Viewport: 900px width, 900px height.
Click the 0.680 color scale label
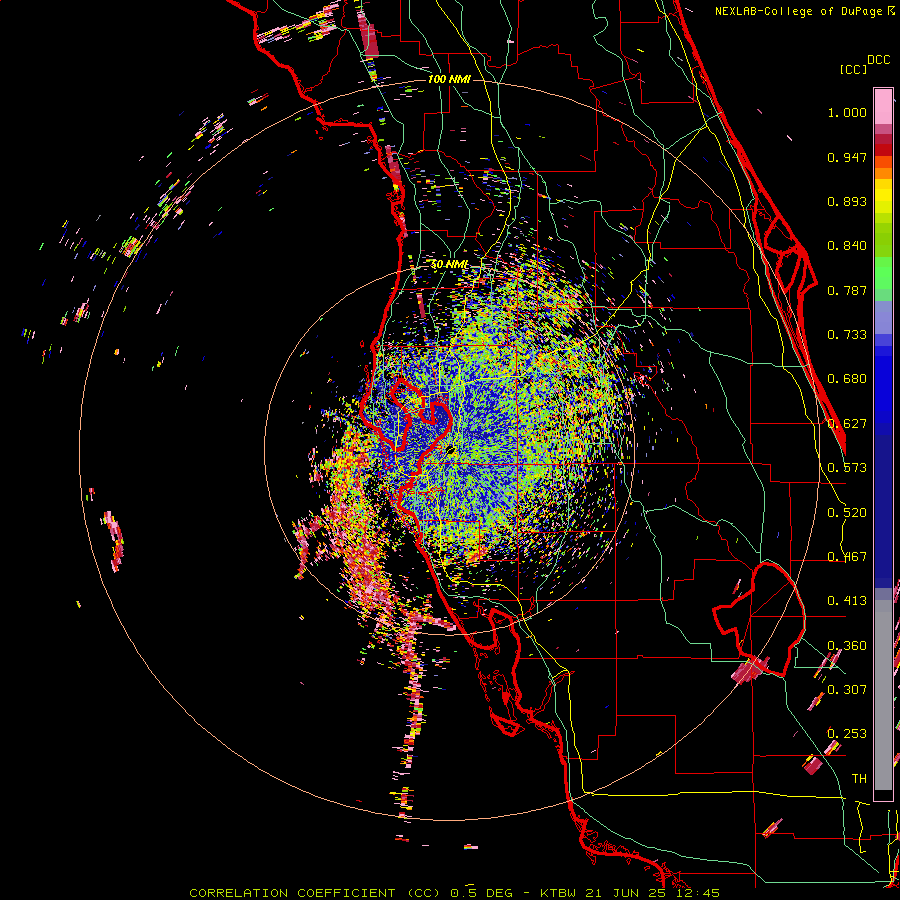coord(847,379)
